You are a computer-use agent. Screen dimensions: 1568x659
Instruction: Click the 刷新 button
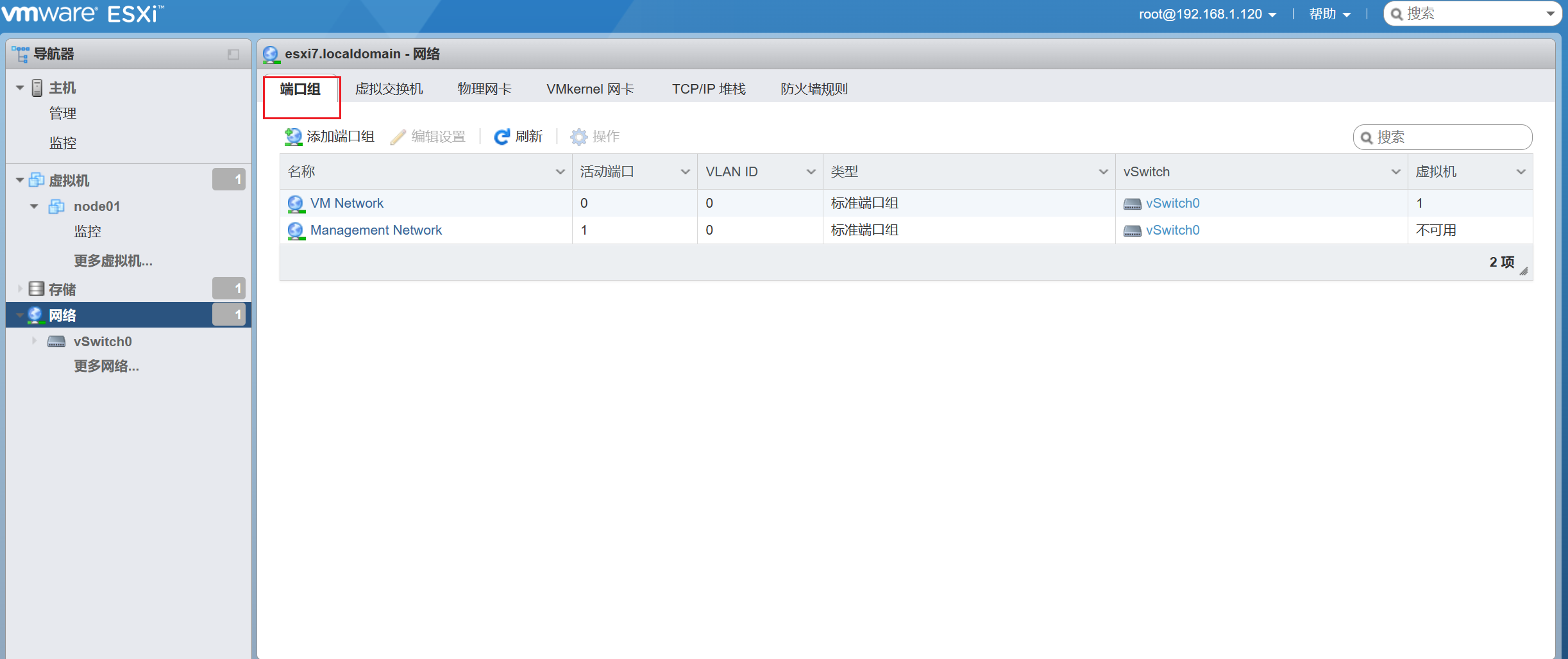click(518, 137)
